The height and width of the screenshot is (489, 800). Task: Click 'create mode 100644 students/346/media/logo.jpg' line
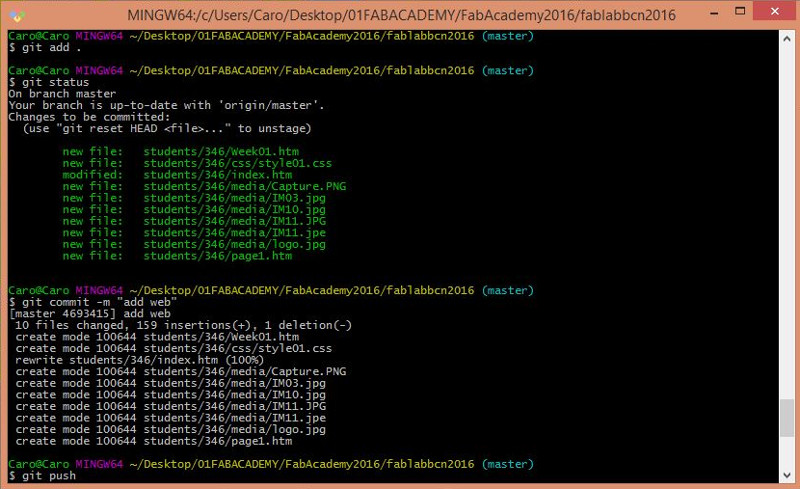[170, 430]
